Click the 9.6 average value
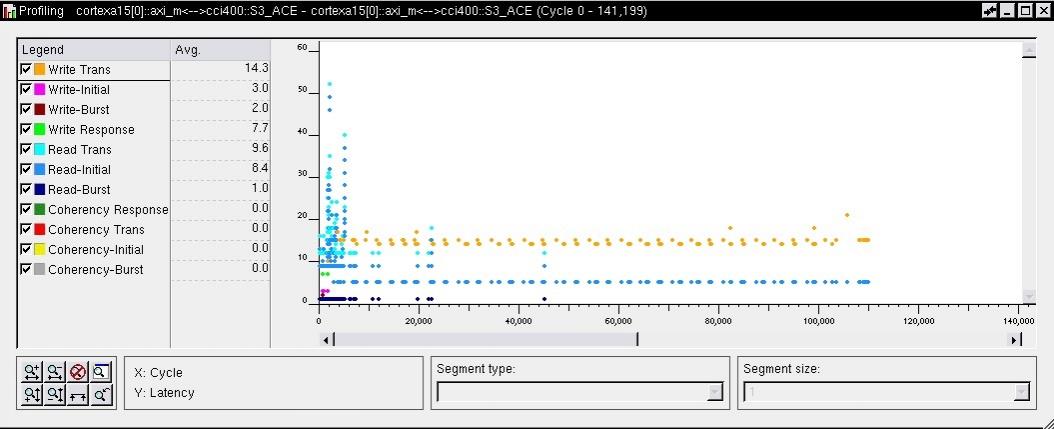This screenshot has height=429, width=1054. (x=260, y=148)
